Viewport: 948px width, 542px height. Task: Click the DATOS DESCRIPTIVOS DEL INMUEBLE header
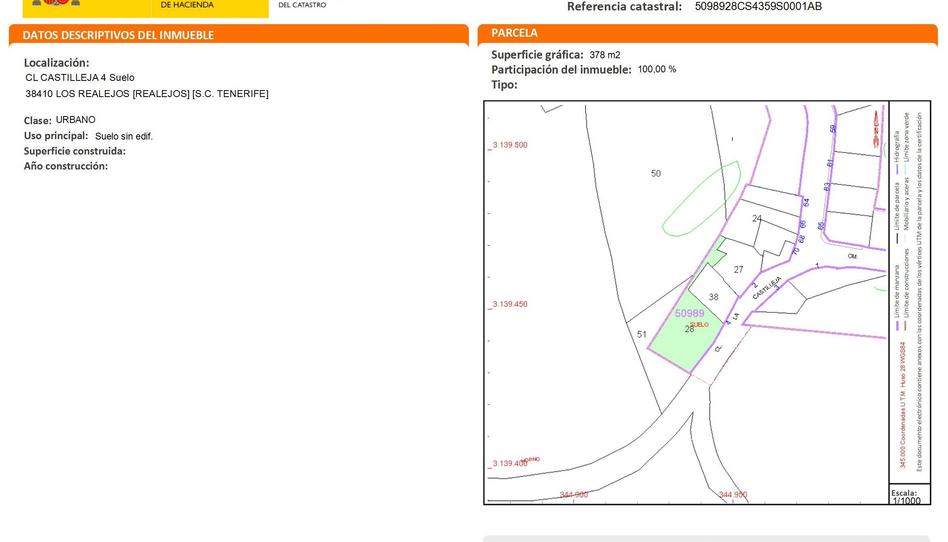pyautogui.click(x=118, y=35)
